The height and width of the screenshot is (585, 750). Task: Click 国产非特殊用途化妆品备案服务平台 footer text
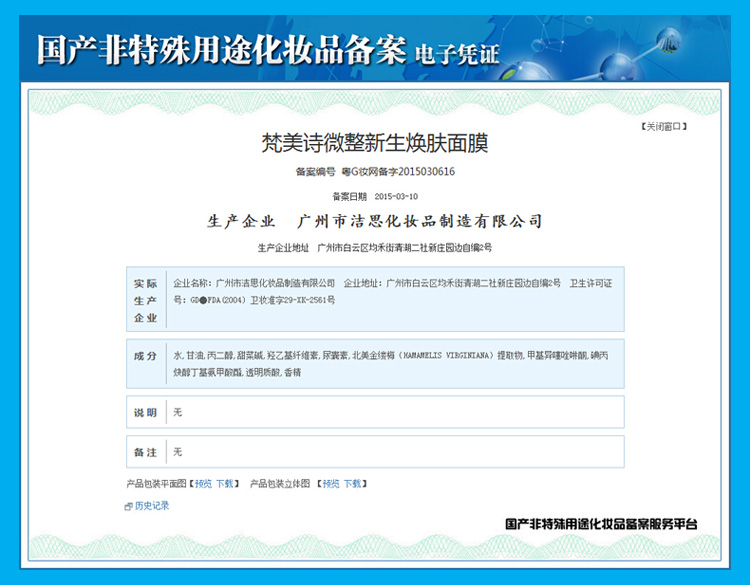click(601, 524)
